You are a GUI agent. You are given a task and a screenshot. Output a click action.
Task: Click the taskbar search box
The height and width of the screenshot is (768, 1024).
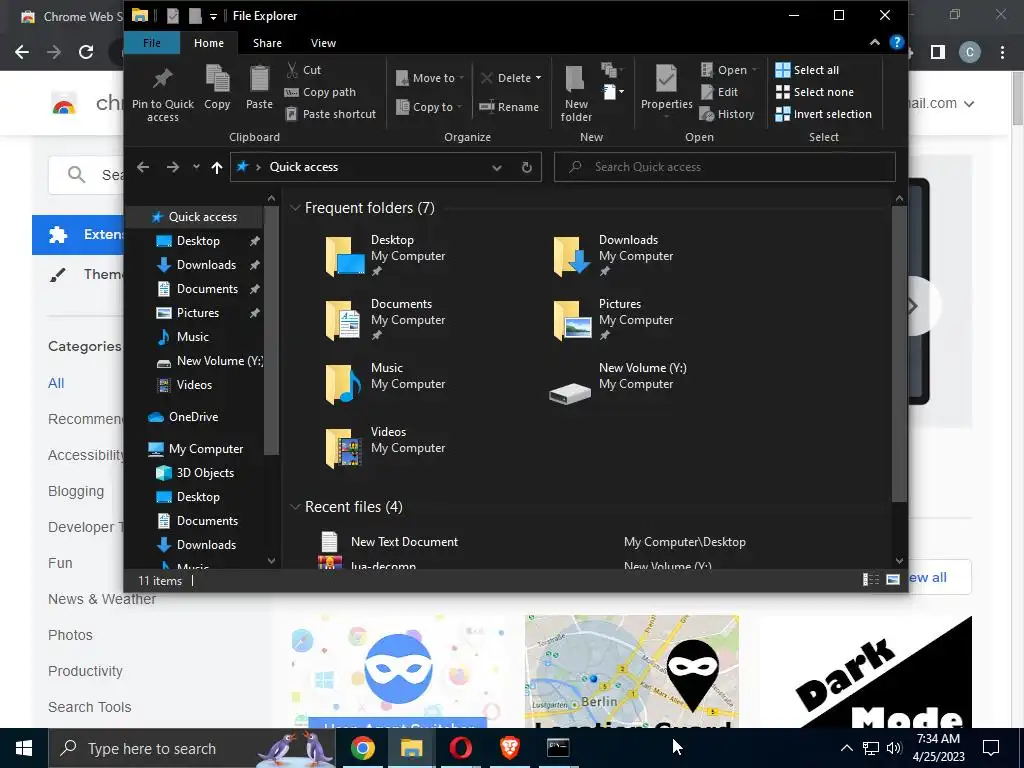click(x=191, y=748)
